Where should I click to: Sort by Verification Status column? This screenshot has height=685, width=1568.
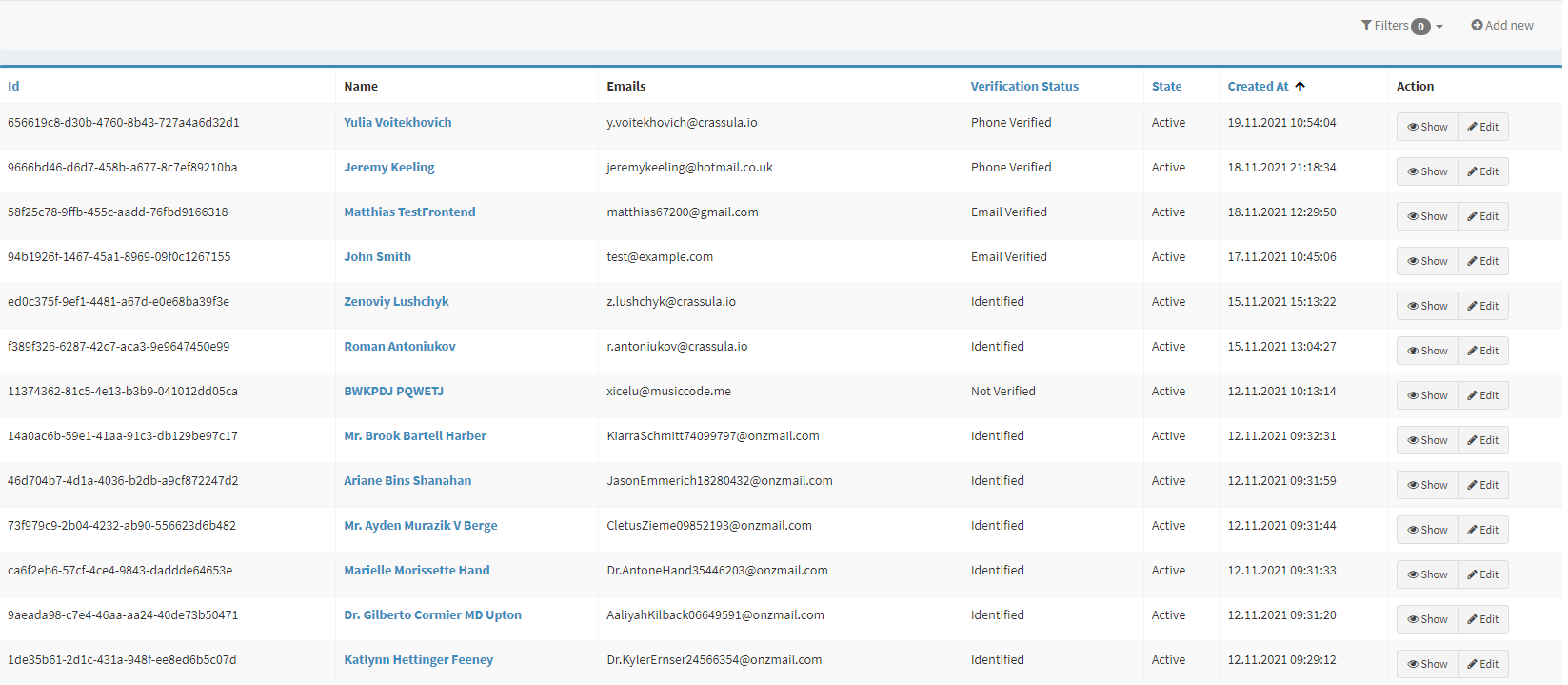pos(1024,86)
